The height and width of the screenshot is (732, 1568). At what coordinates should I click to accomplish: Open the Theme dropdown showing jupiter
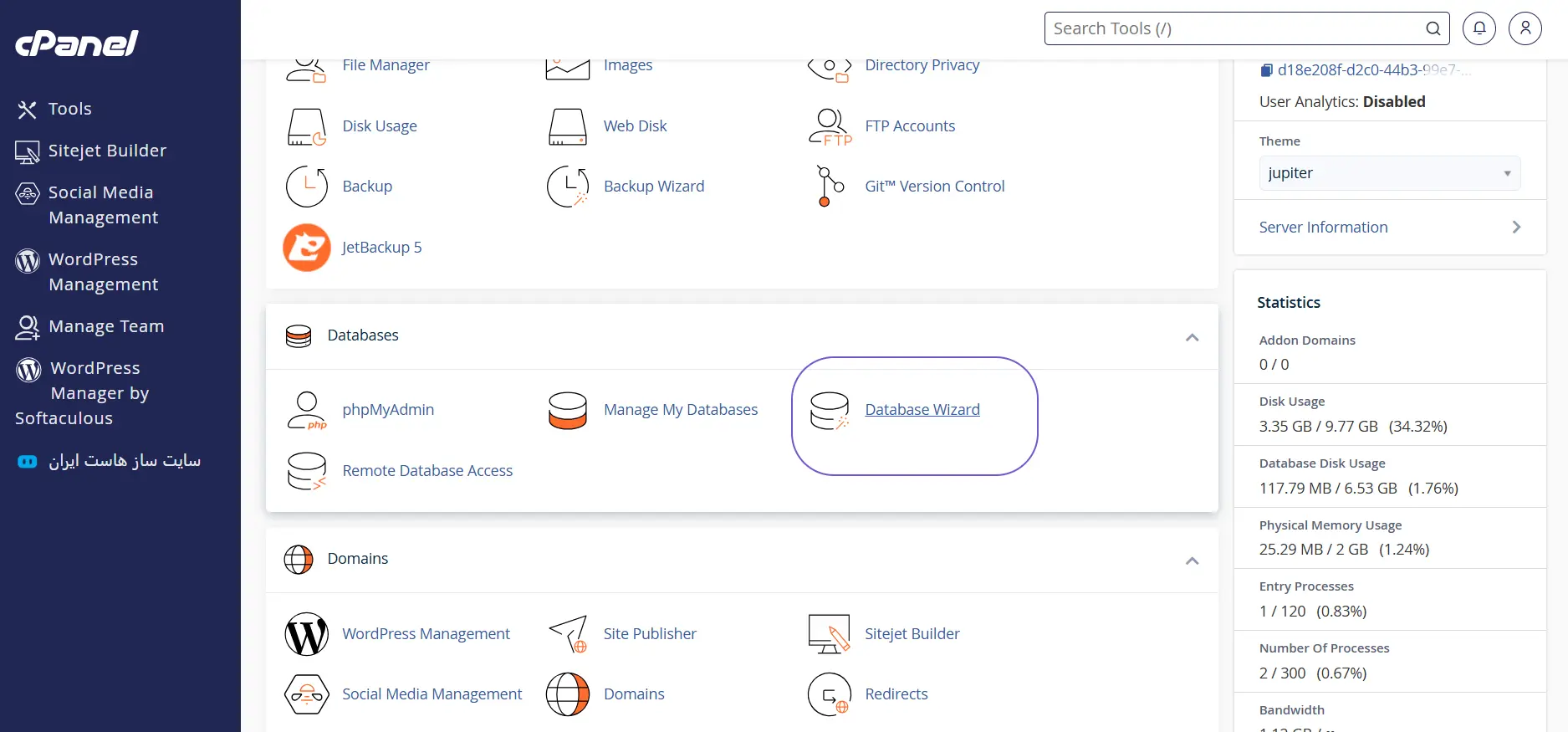point(1390,173)
